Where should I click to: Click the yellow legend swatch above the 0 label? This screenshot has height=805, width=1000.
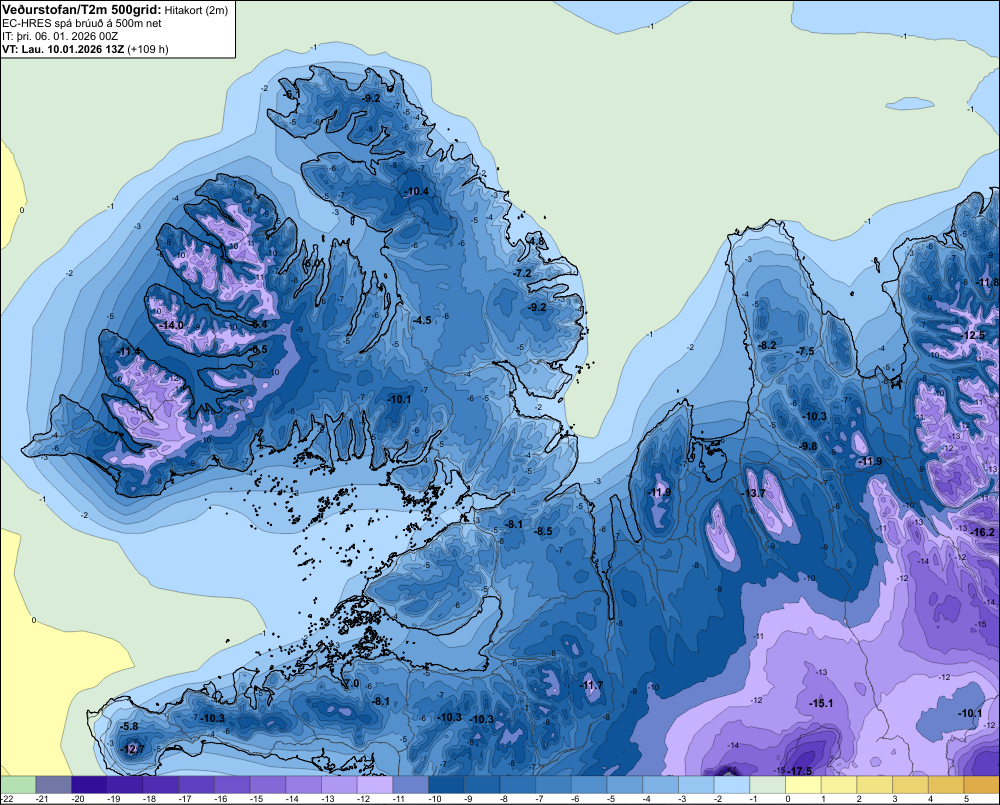tap(804, 785)
